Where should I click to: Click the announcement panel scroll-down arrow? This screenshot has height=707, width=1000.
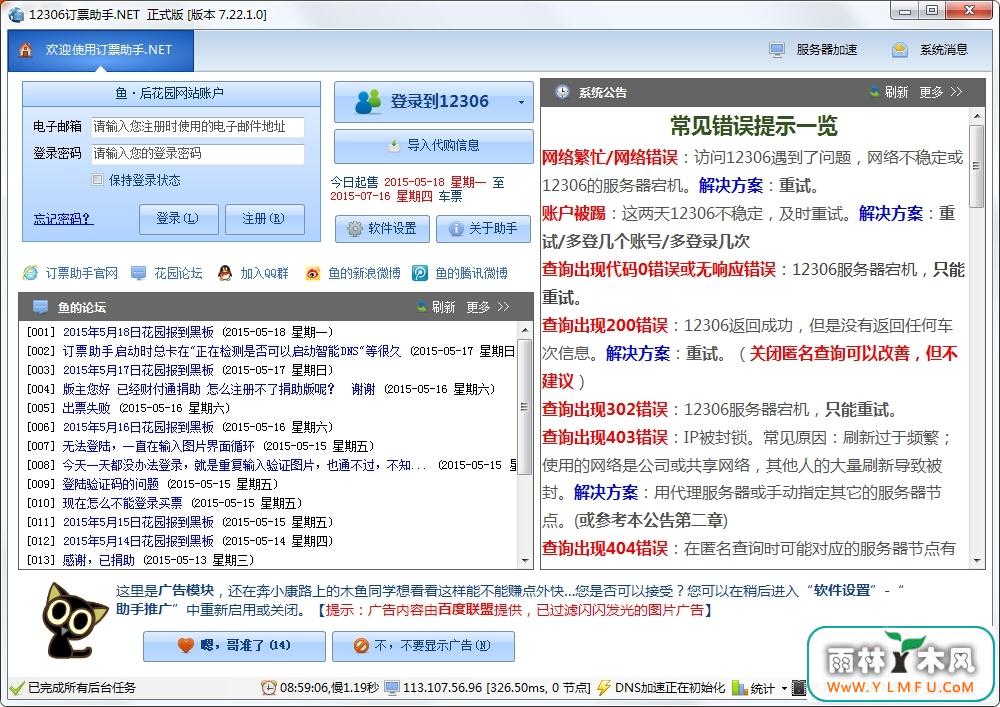tap(976, 561)
